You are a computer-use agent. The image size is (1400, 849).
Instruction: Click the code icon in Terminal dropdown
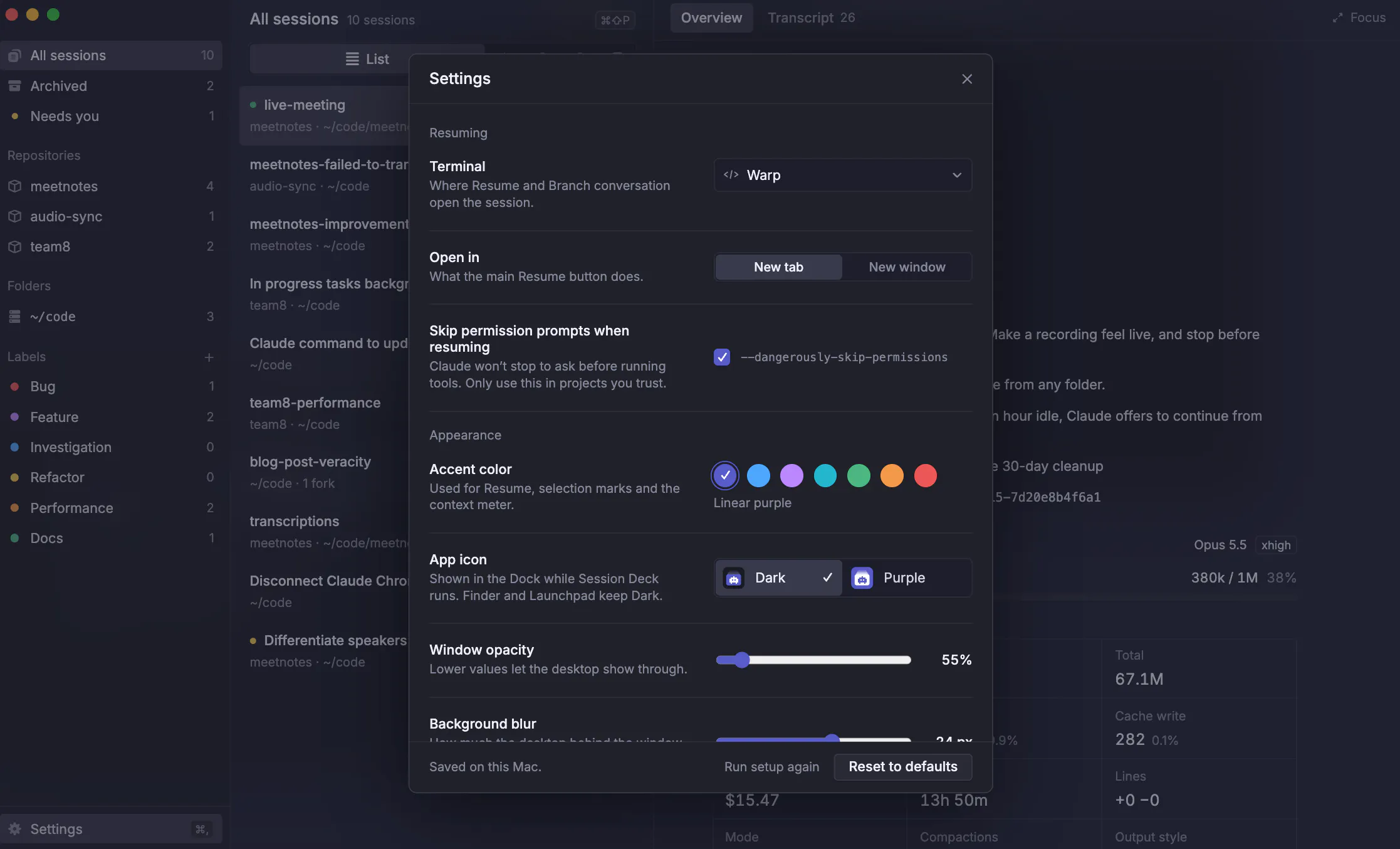tap(731, 175)
